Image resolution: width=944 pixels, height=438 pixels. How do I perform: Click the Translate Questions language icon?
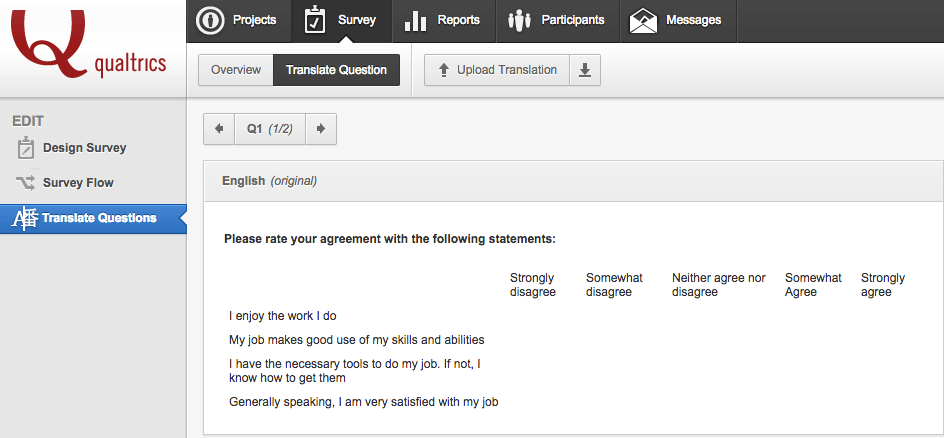(x=25, y=218)
